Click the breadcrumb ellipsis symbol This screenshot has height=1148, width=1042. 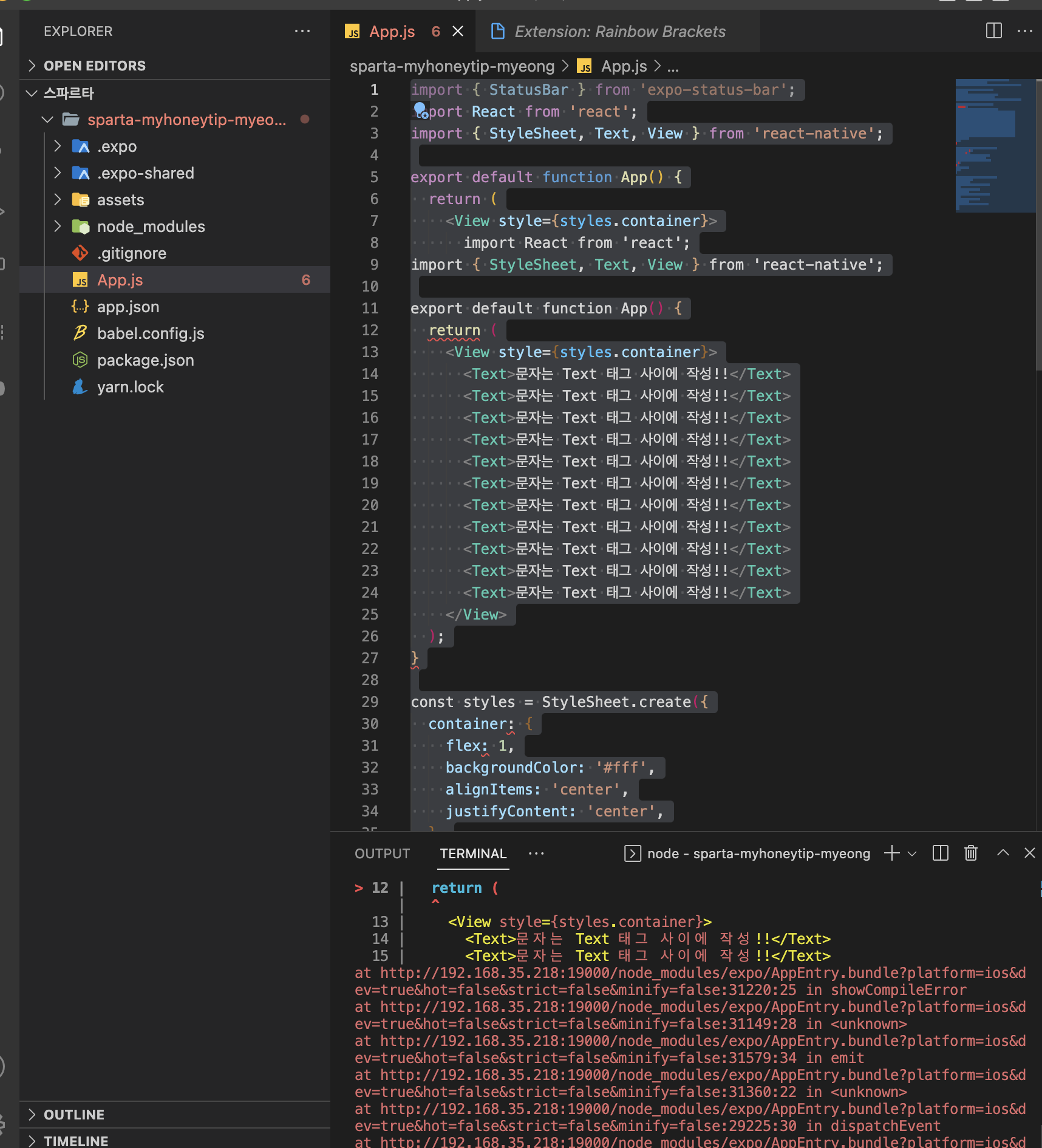673,67
